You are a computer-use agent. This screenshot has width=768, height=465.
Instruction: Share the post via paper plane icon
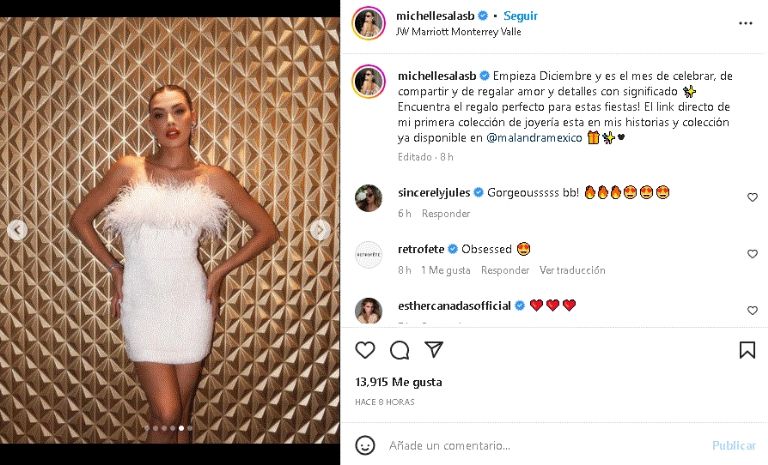click(x=433, y=350)
